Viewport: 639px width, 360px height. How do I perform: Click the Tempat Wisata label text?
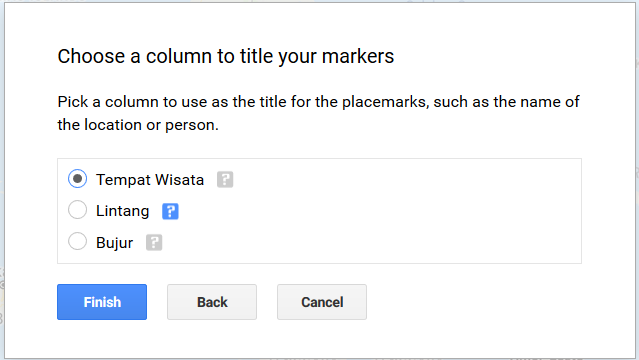(x=150, y=180)
